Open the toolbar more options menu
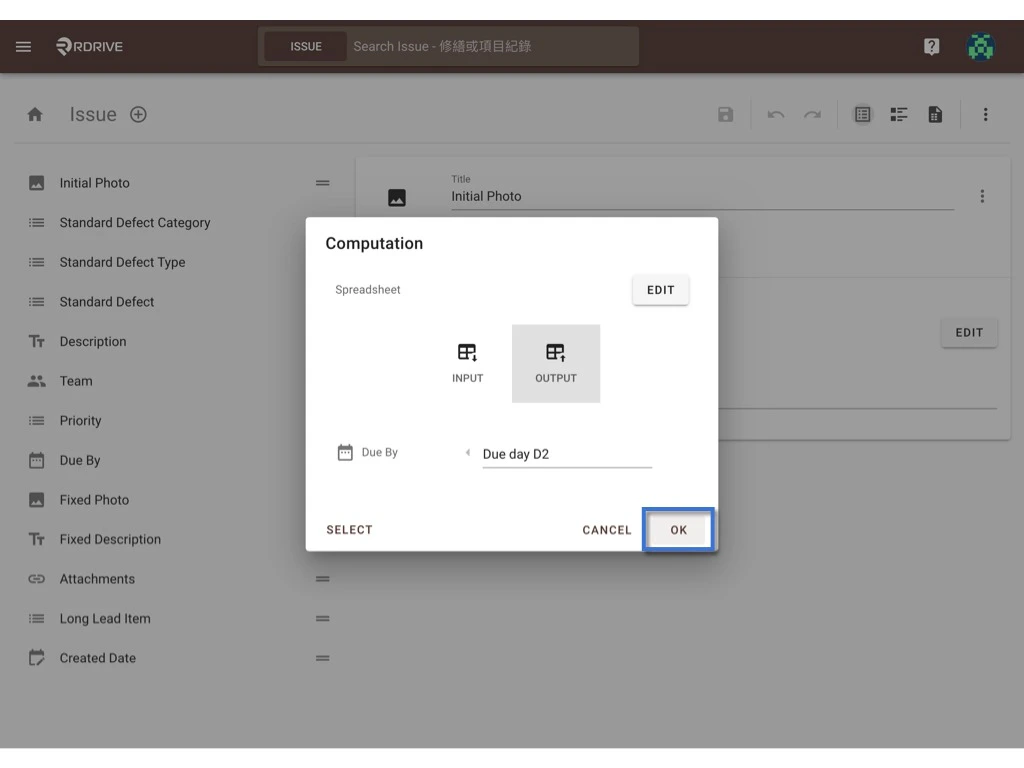This screenshot has width=1024, height=768. click(985, 115)
